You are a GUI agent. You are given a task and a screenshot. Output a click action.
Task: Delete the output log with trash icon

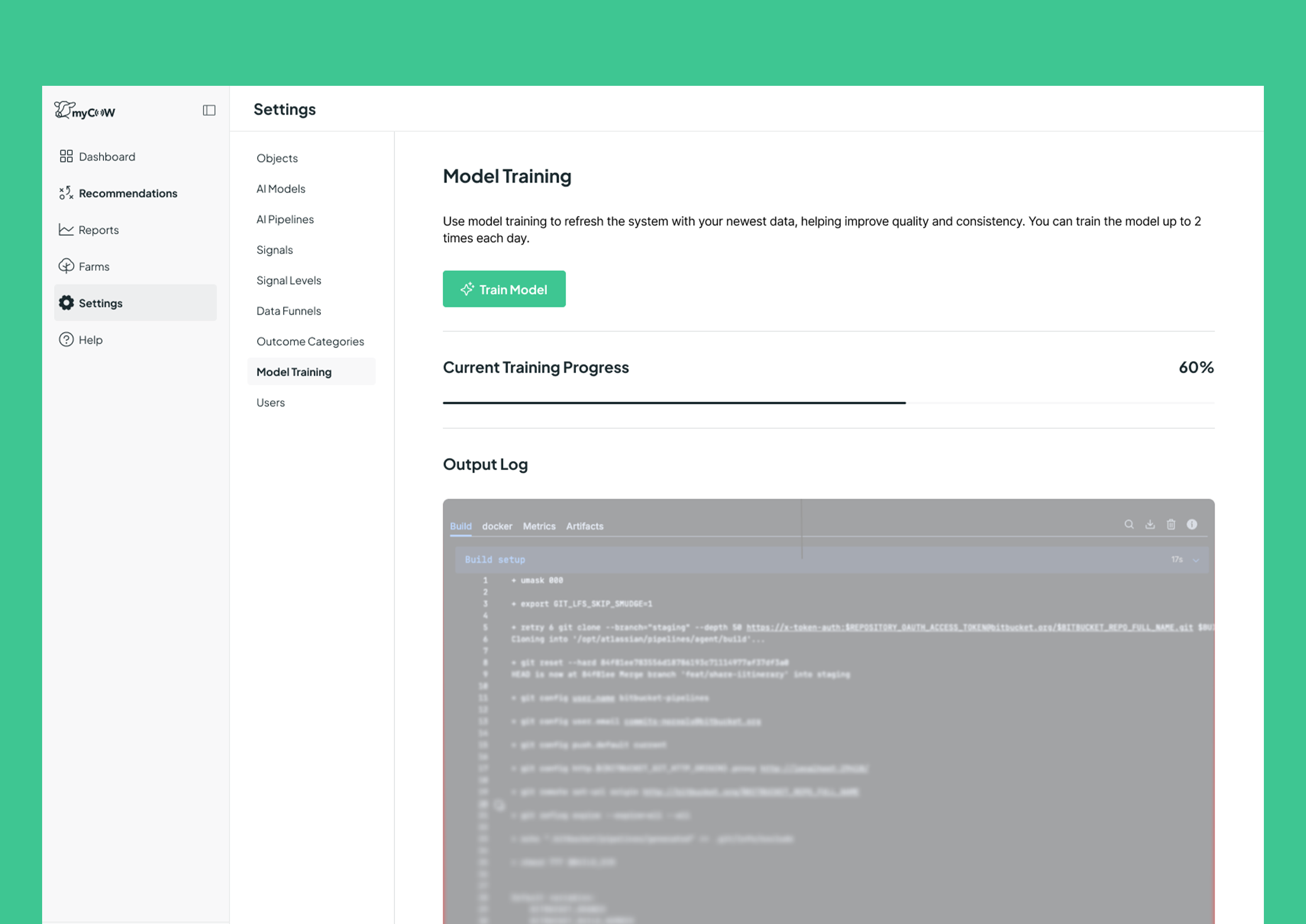pos(1171,524)
